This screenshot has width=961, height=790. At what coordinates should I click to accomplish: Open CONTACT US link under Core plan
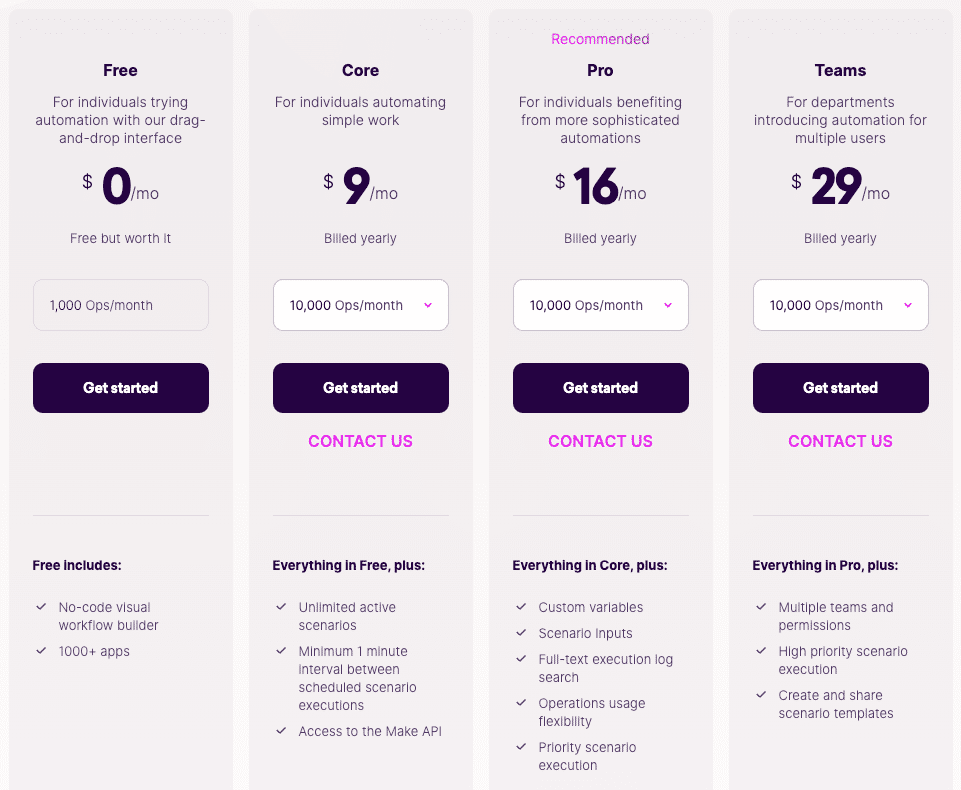tap(360, 441)
